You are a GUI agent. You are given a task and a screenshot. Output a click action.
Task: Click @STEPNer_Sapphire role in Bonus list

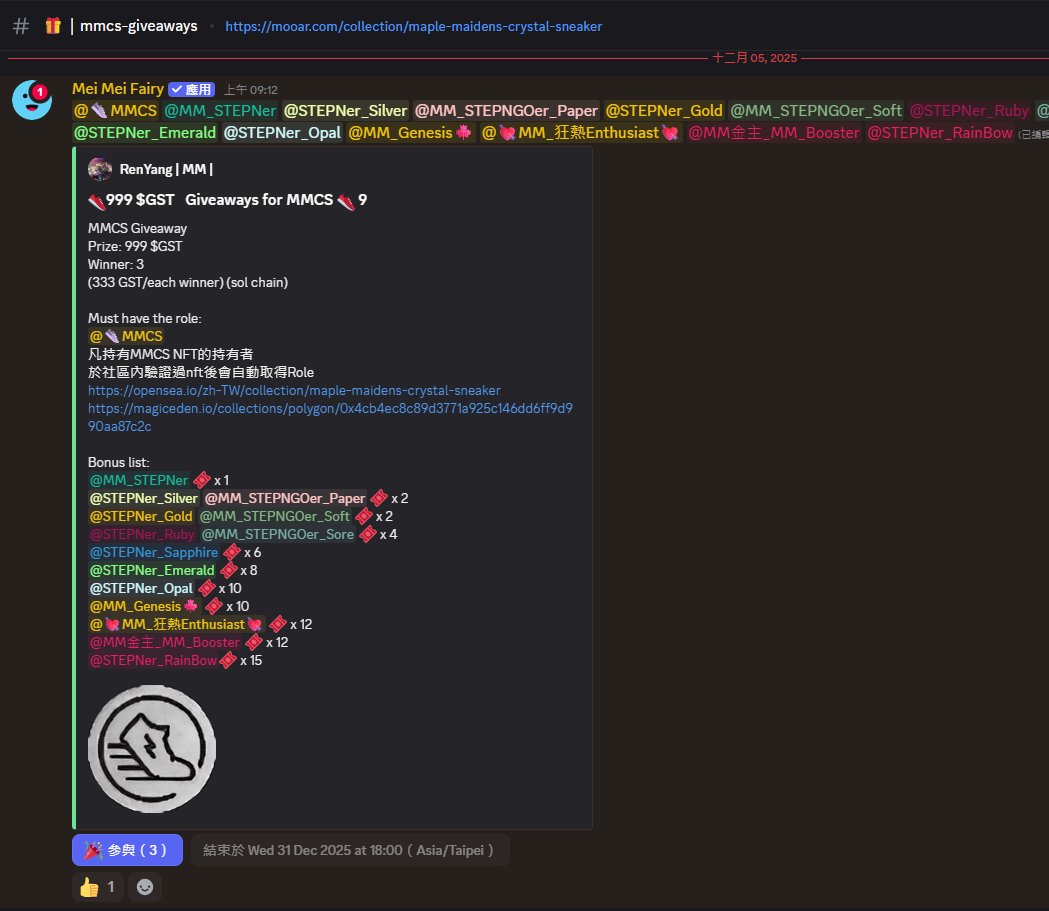pyautogui.click(x=154, y=552)
